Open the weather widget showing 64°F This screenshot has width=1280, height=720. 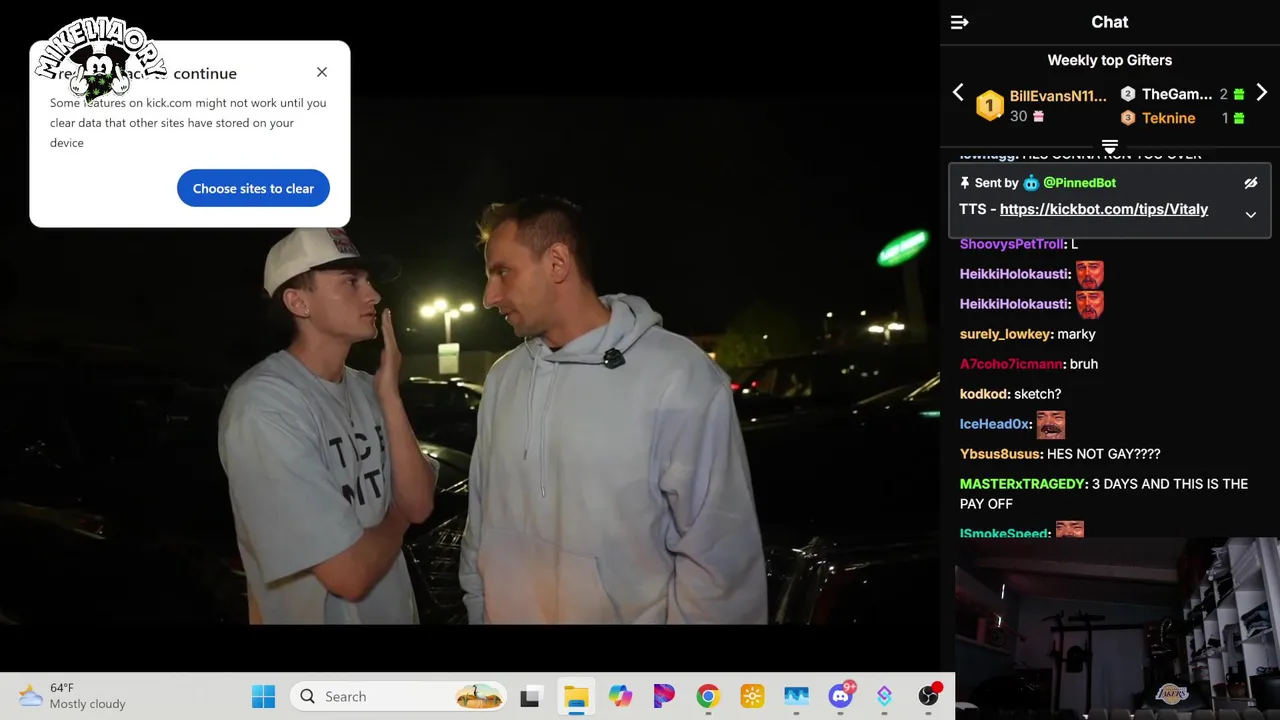tap(72, 696)
